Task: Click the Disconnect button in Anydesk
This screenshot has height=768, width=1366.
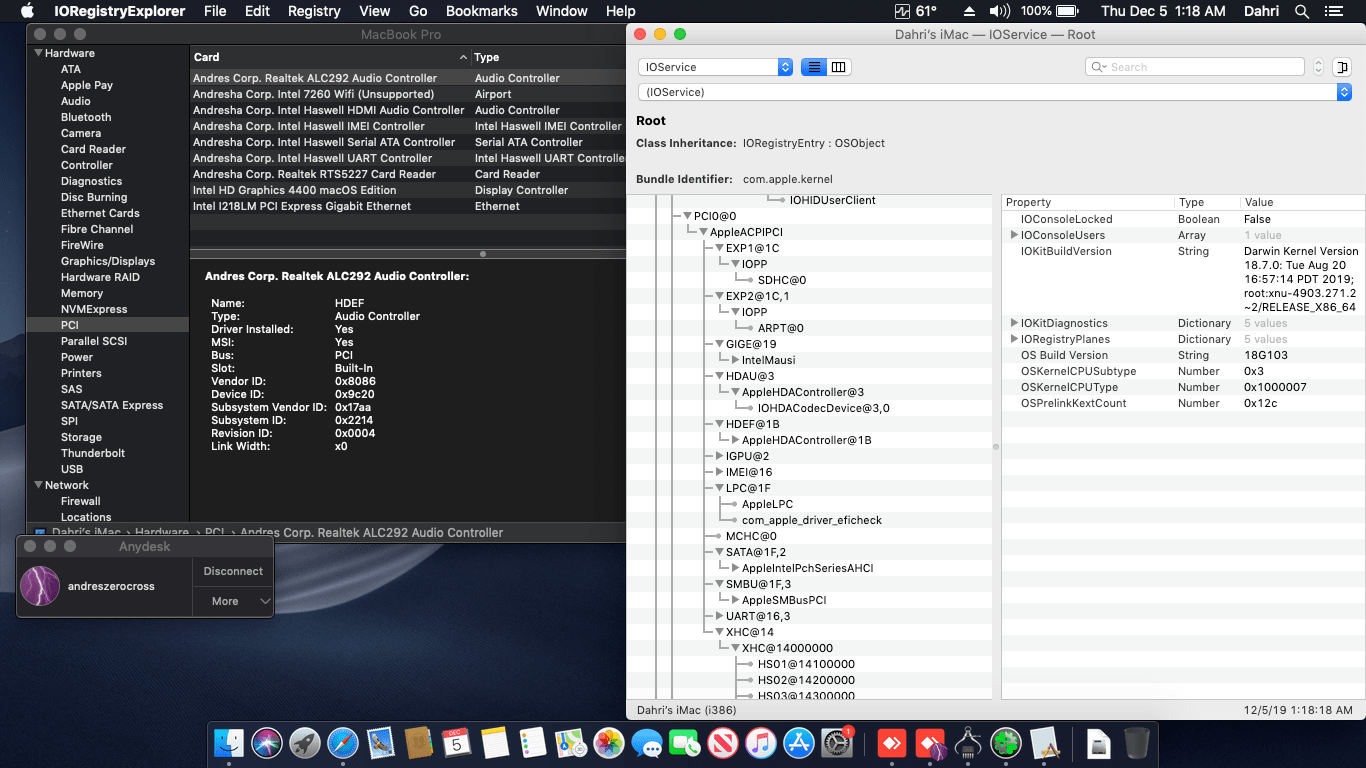Action: (x=233, y=571)
